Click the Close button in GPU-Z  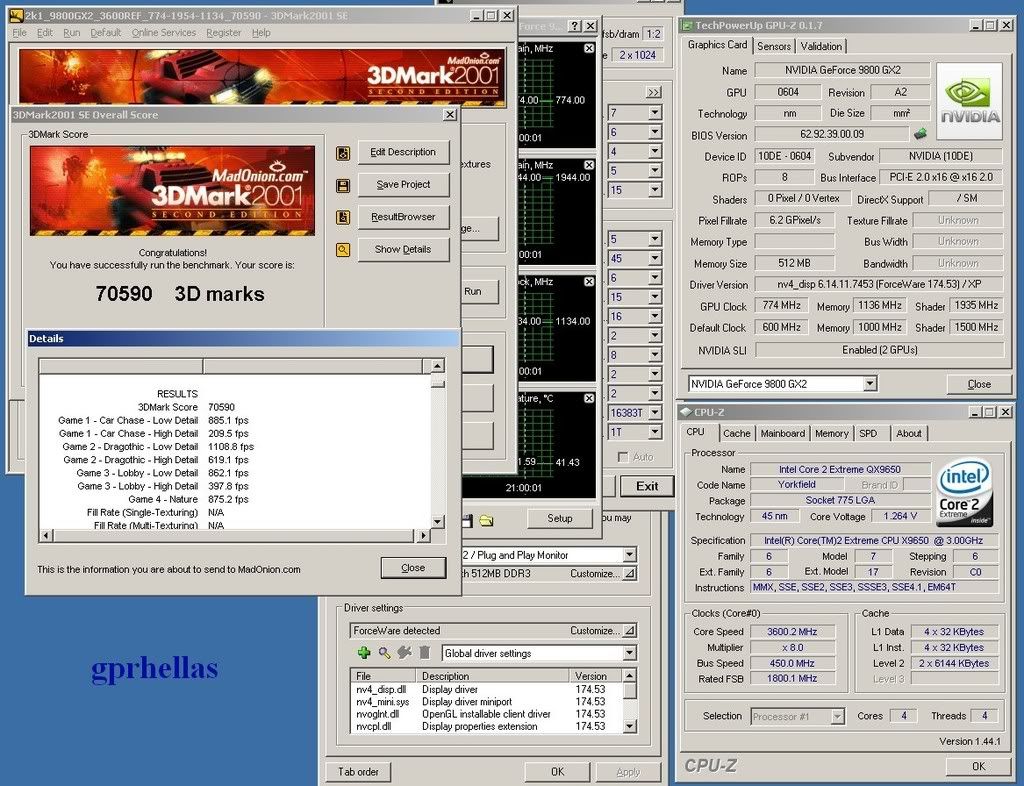[979, 384]
